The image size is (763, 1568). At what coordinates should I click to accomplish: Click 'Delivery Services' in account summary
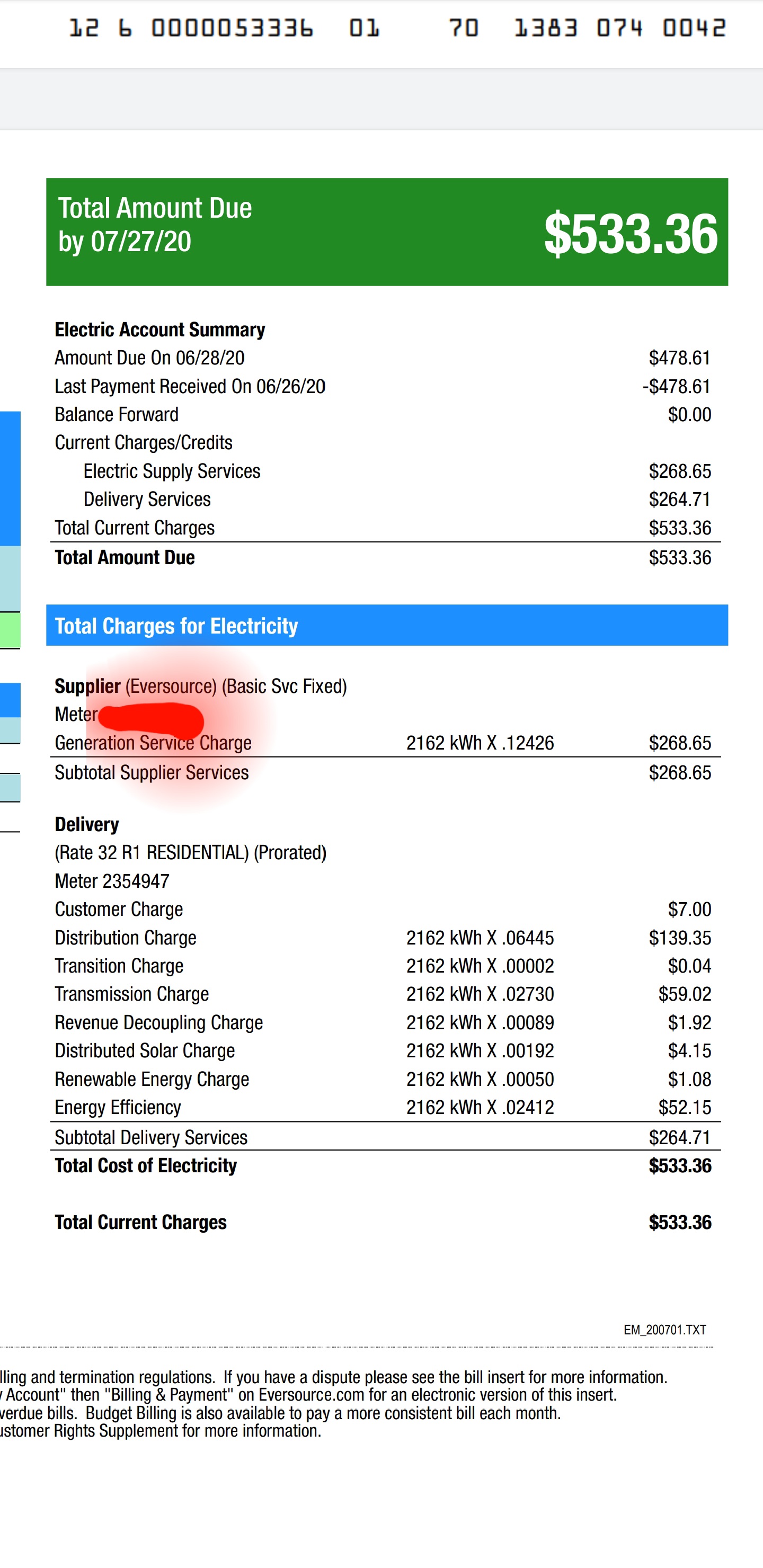[147, 499]
